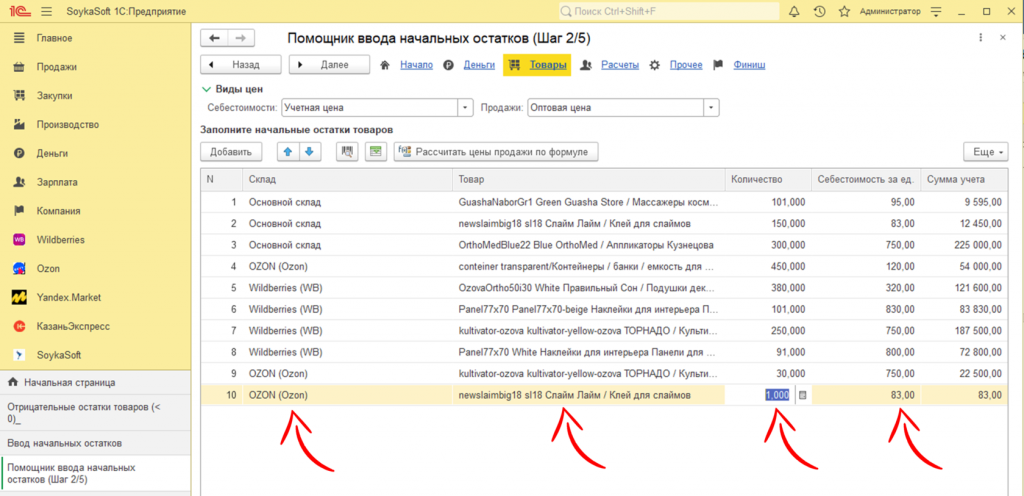Screen dimensions: 1024x496
Task: Open the Еще dropdown menu
Action: tap(985, 152)
